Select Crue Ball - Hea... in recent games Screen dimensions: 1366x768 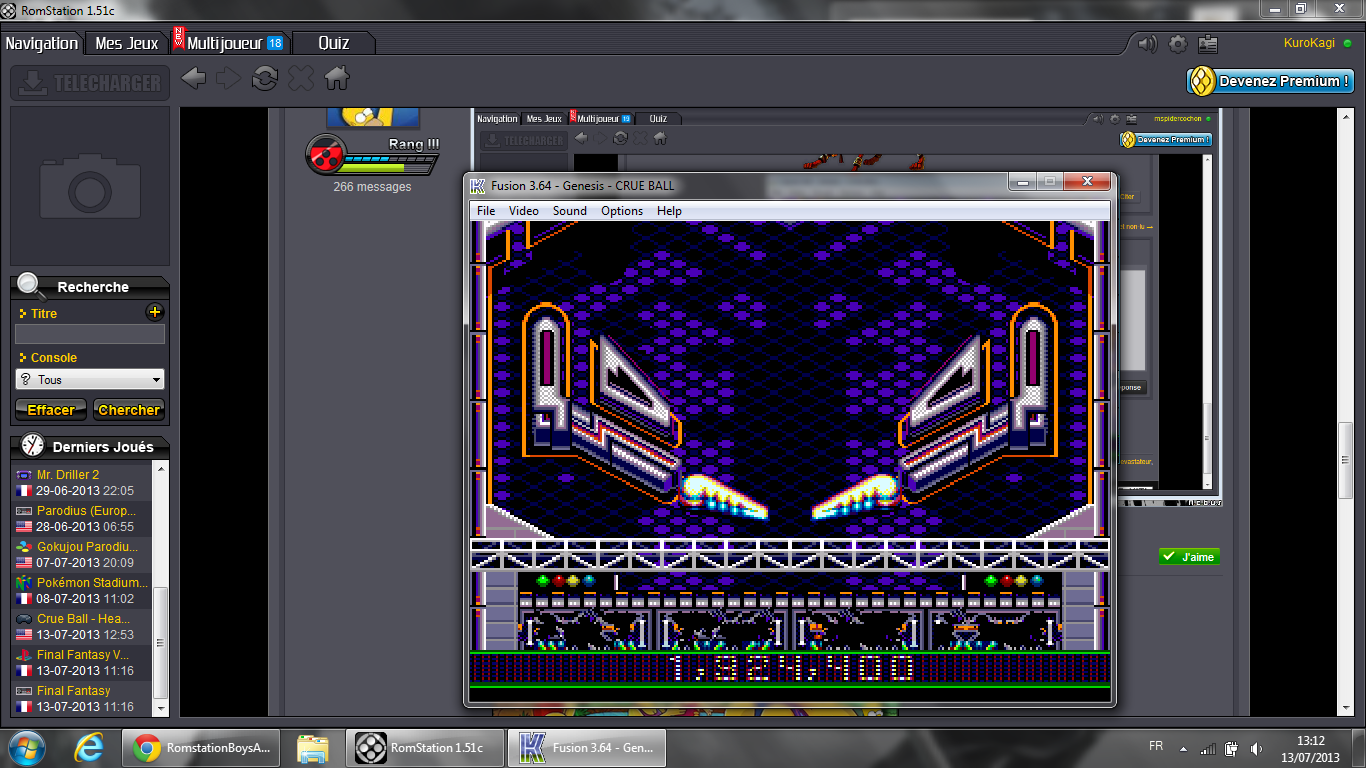pyautogui.click(x=83, y=618)
